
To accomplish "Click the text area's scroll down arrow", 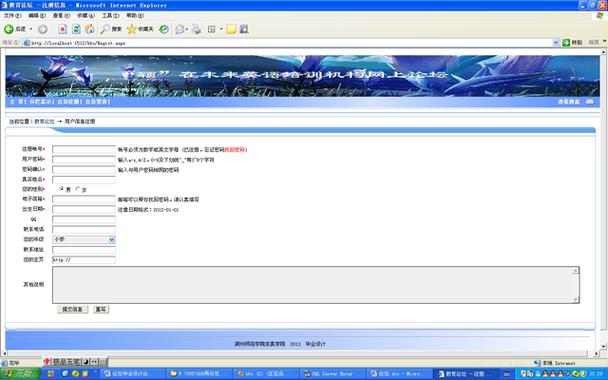I will coord(576,299).
